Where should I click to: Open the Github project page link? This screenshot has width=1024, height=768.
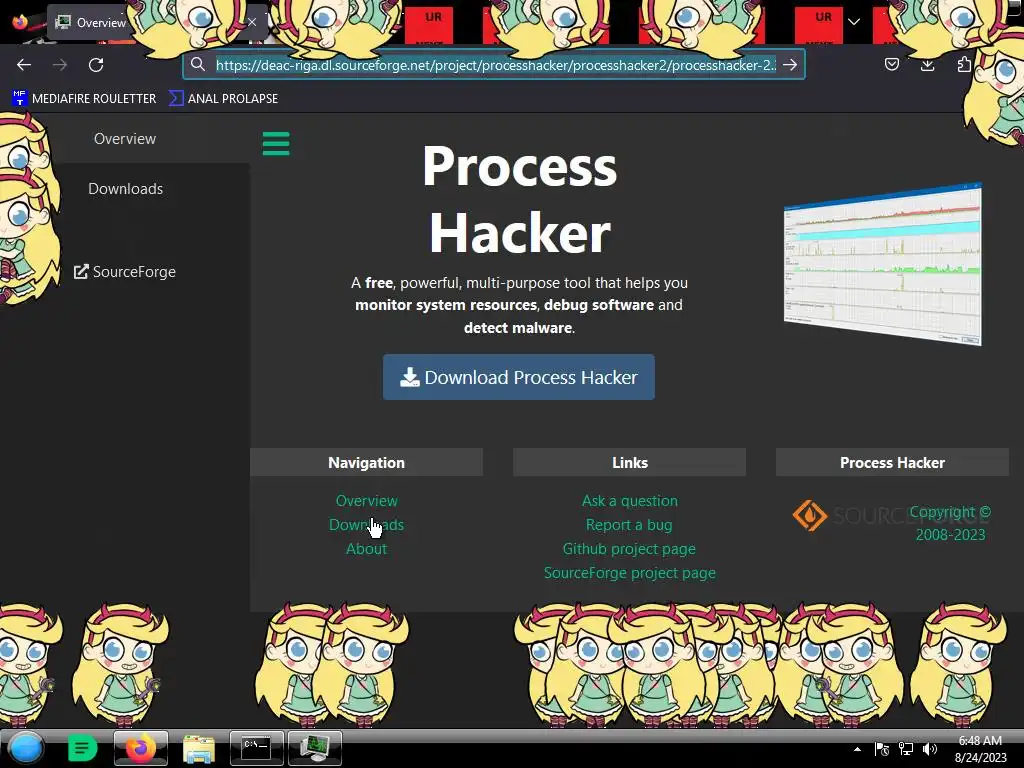pyautogui.click(x=629, y=549)
